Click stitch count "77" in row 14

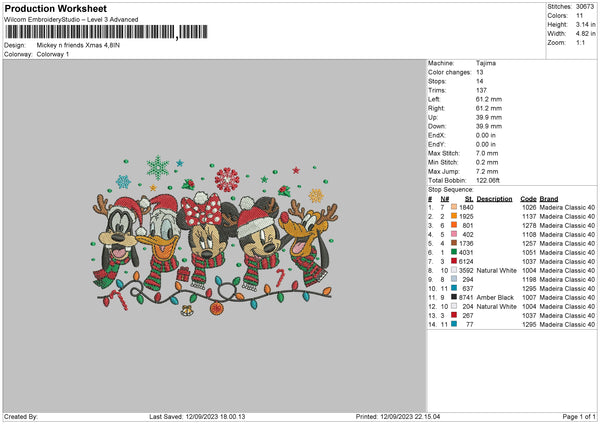click(470, 324)
